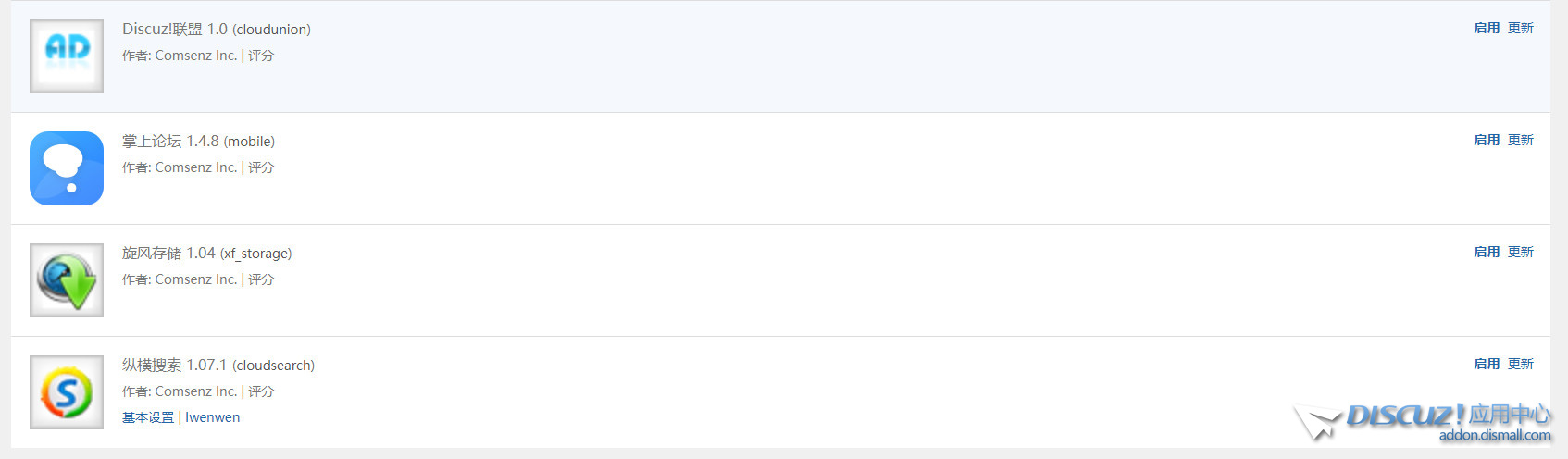Click 评分 under 纵横搜索
This screenshot has height=459, width=1568.
tap(261, 391)
